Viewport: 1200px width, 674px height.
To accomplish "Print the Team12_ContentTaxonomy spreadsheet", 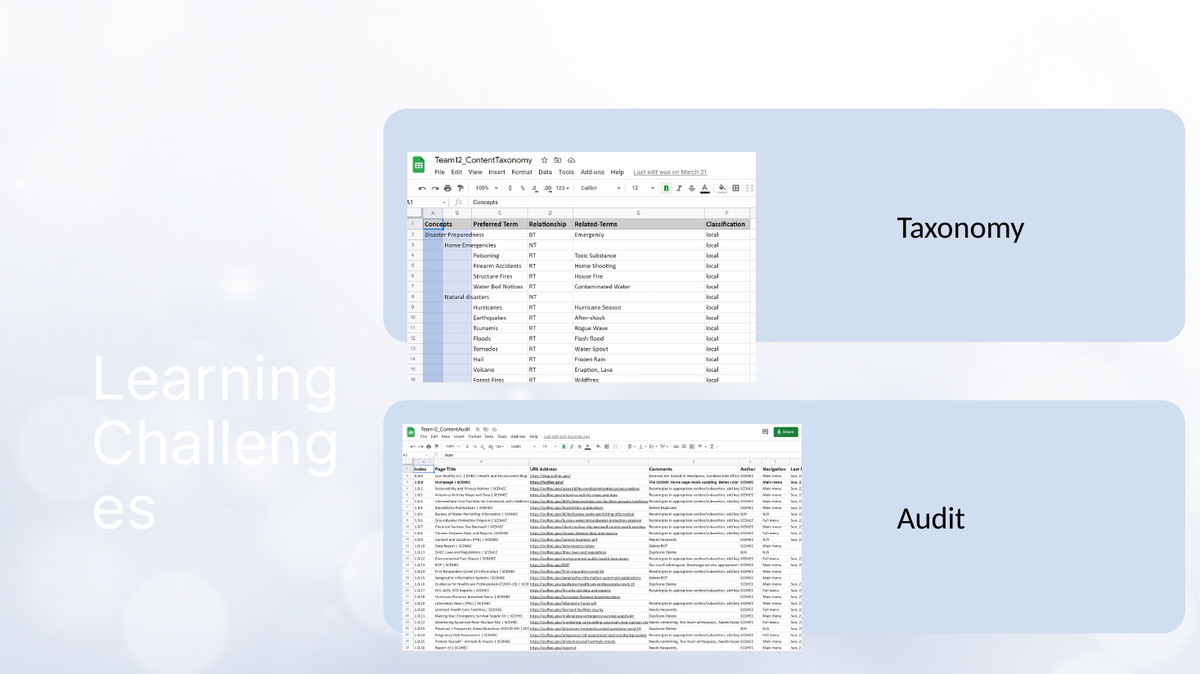I will pos(448,188).
